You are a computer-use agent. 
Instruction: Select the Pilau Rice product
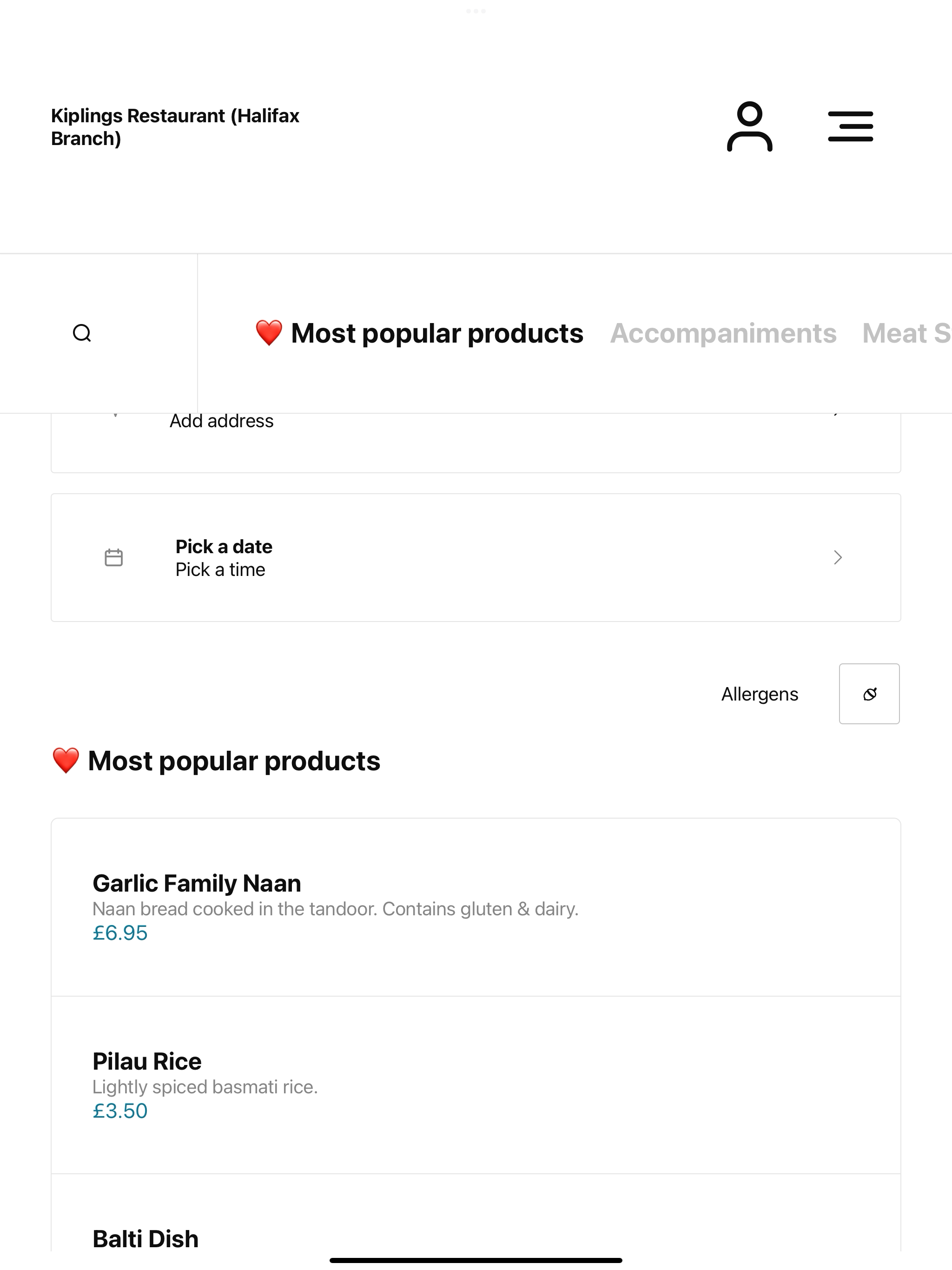476,1085
